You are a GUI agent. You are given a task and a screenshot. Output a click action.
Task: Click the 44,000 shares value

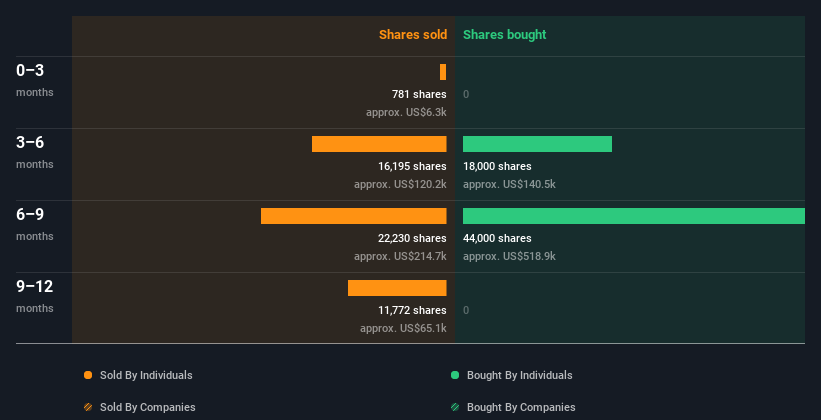(x=497, y=238)
